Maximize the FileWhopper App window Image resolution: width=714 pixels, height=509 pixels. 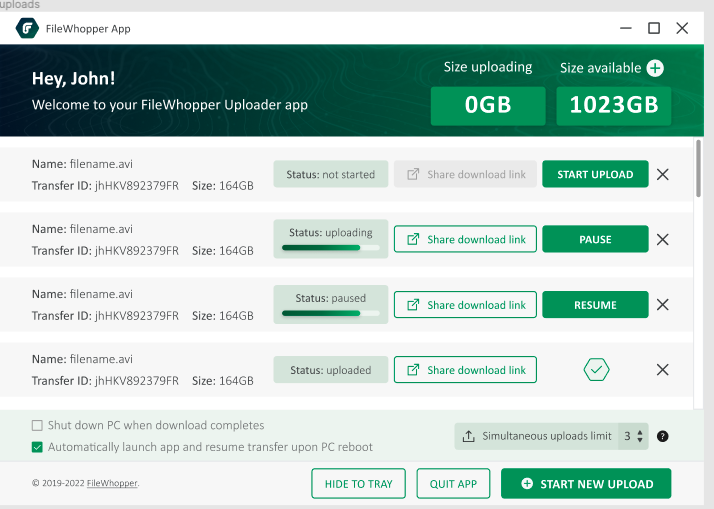654,28
